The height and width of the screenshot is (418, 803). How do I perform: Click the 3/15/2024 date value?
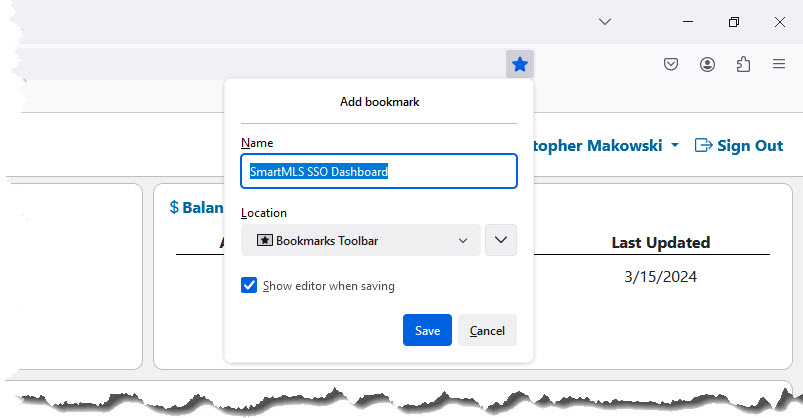(x=660, y=277)
